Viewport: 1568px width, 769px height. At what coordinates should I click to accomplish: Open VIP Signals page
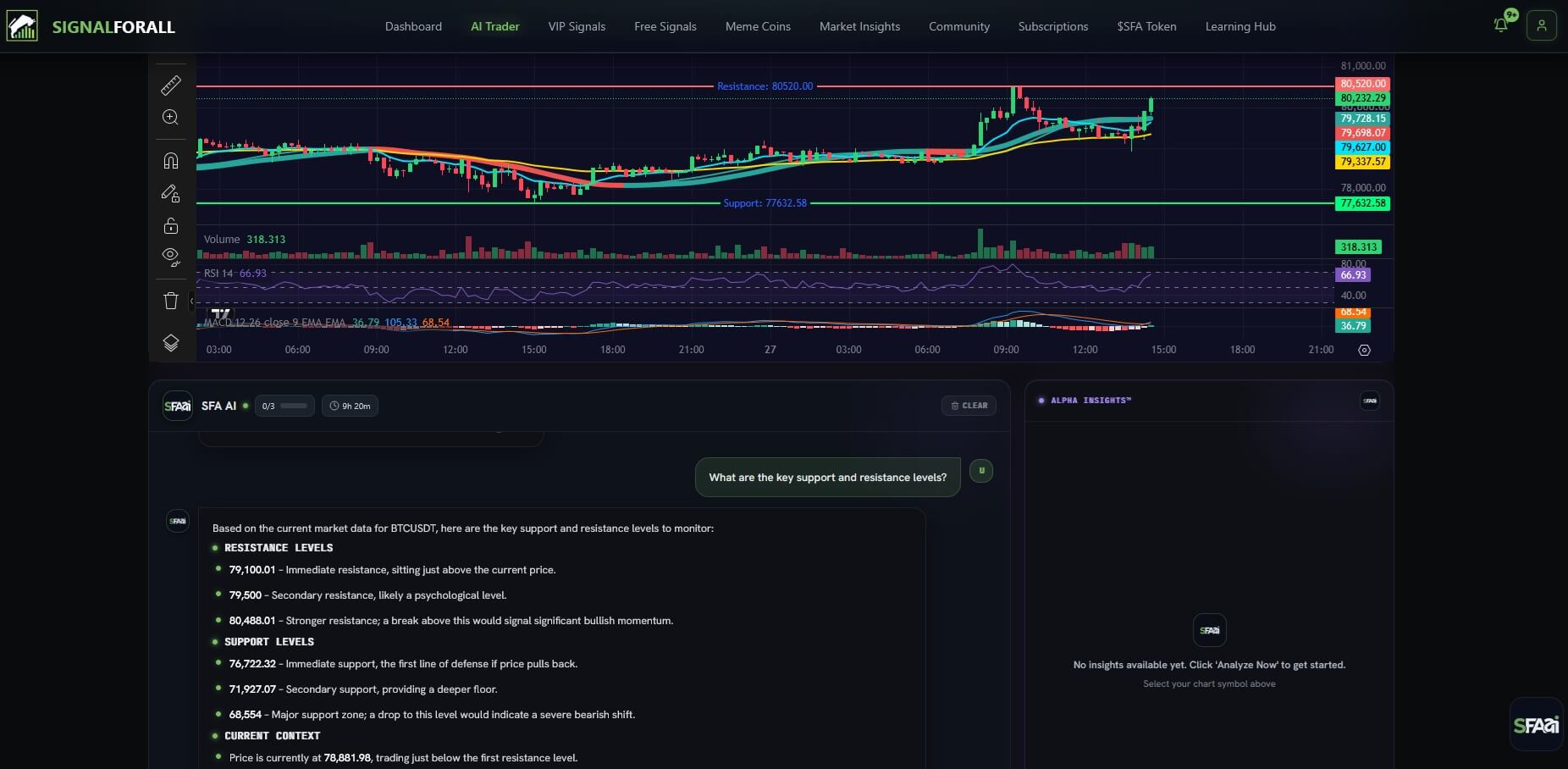577,26
